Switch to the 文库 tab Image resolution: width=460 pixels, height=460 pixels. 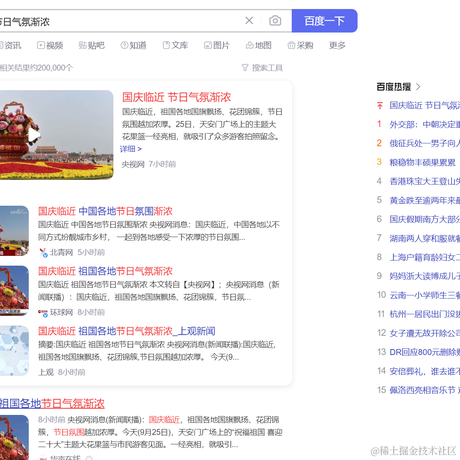175,45
